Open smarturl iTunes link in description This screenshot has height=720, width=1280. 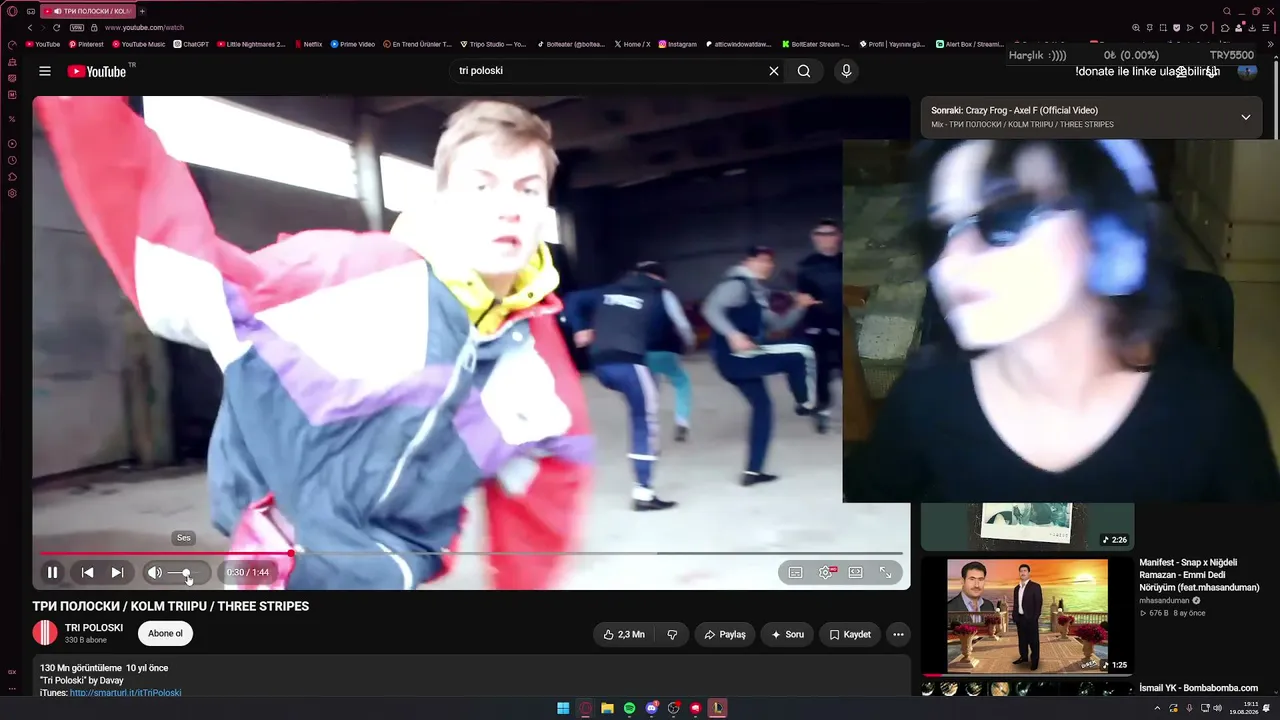tap(126, 693)
